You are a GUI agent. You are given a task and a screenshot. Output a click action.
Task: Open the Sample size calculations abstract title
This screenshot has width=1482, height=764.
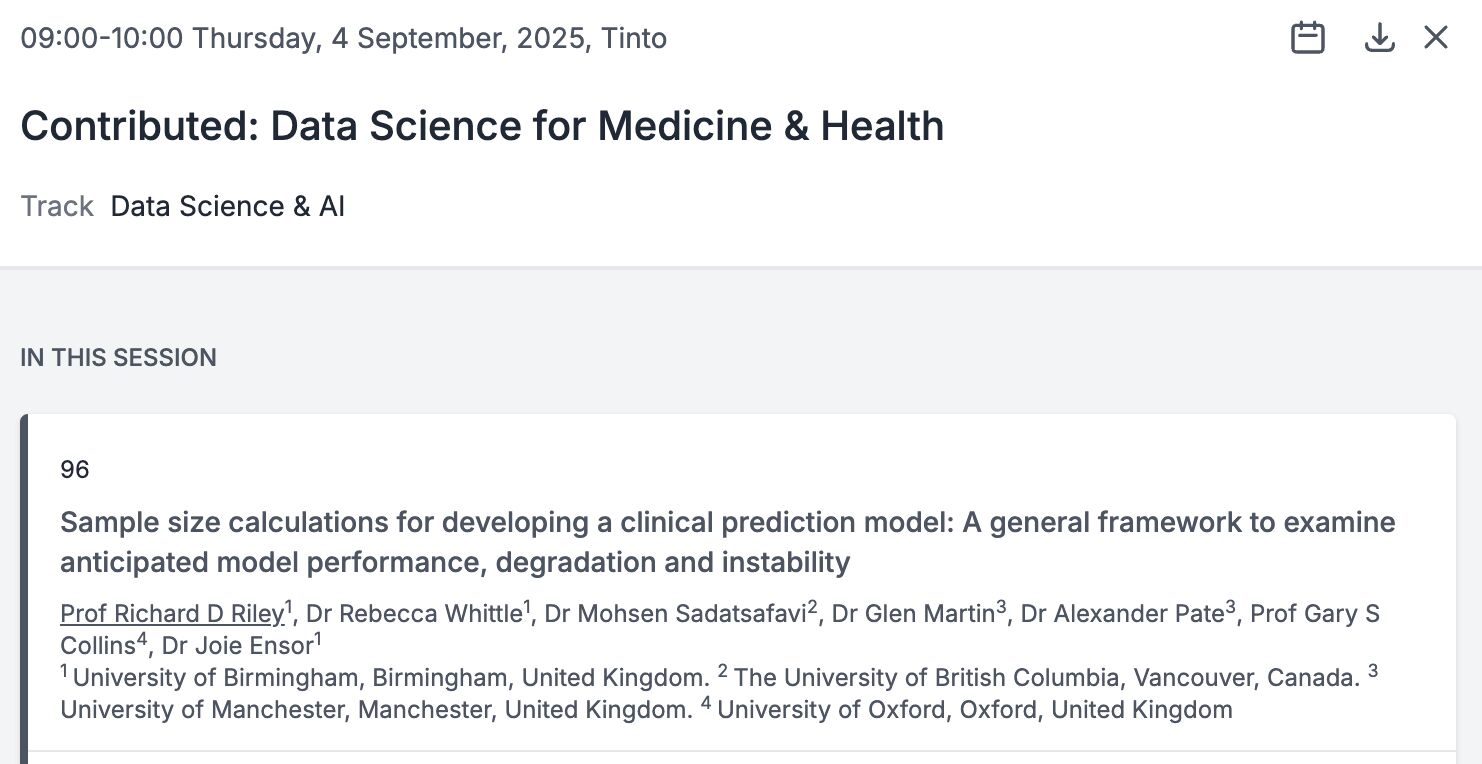point(727,542)
